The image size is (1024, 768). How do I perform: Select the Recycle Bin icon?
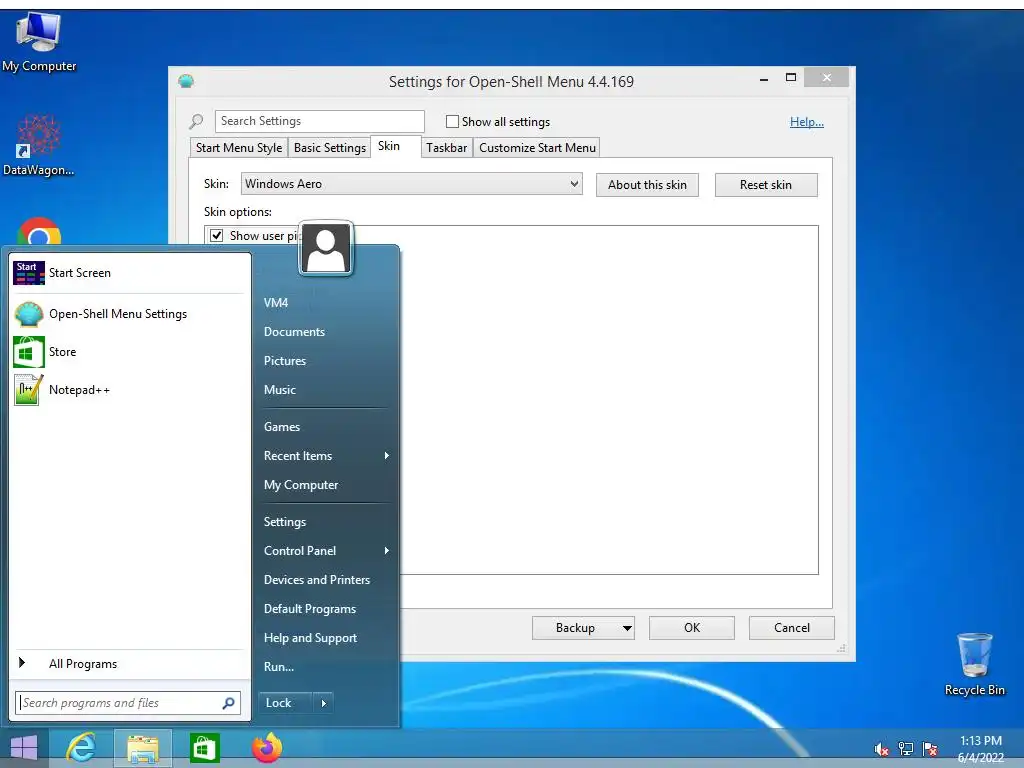coord(974,664)
